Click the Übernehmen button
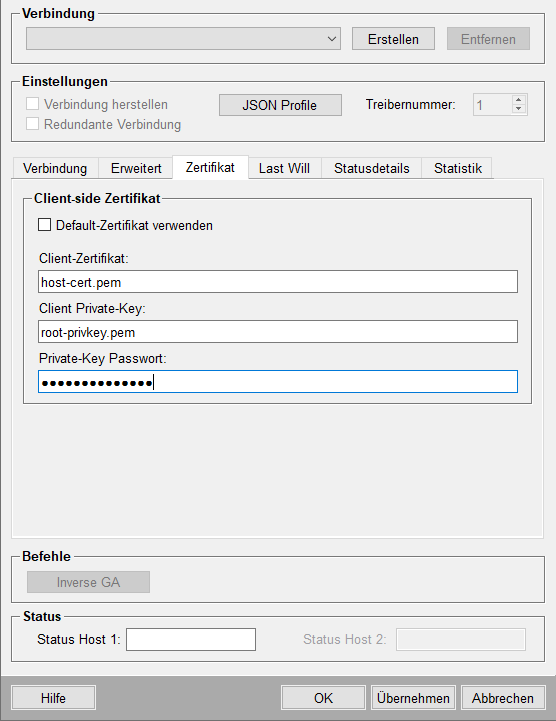The height and width of the screenshot is (721, 556). click(413, 698)
